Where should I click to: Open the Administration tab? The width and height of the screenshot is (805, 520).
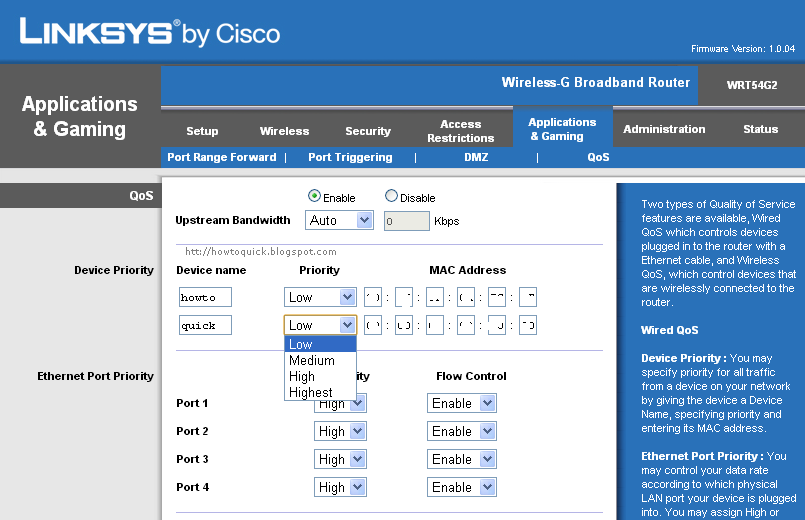click(x=664, y=129)
